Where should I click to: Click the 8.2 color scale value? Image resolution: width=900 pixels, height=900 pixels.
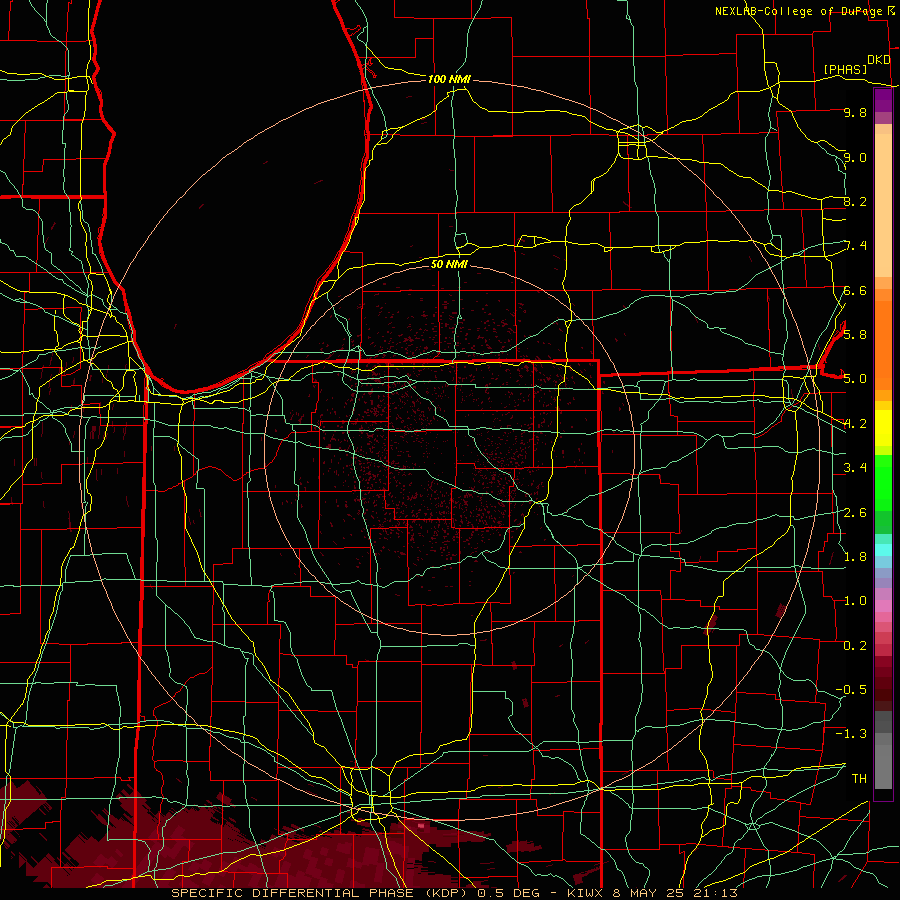click(x=855, y=201)
